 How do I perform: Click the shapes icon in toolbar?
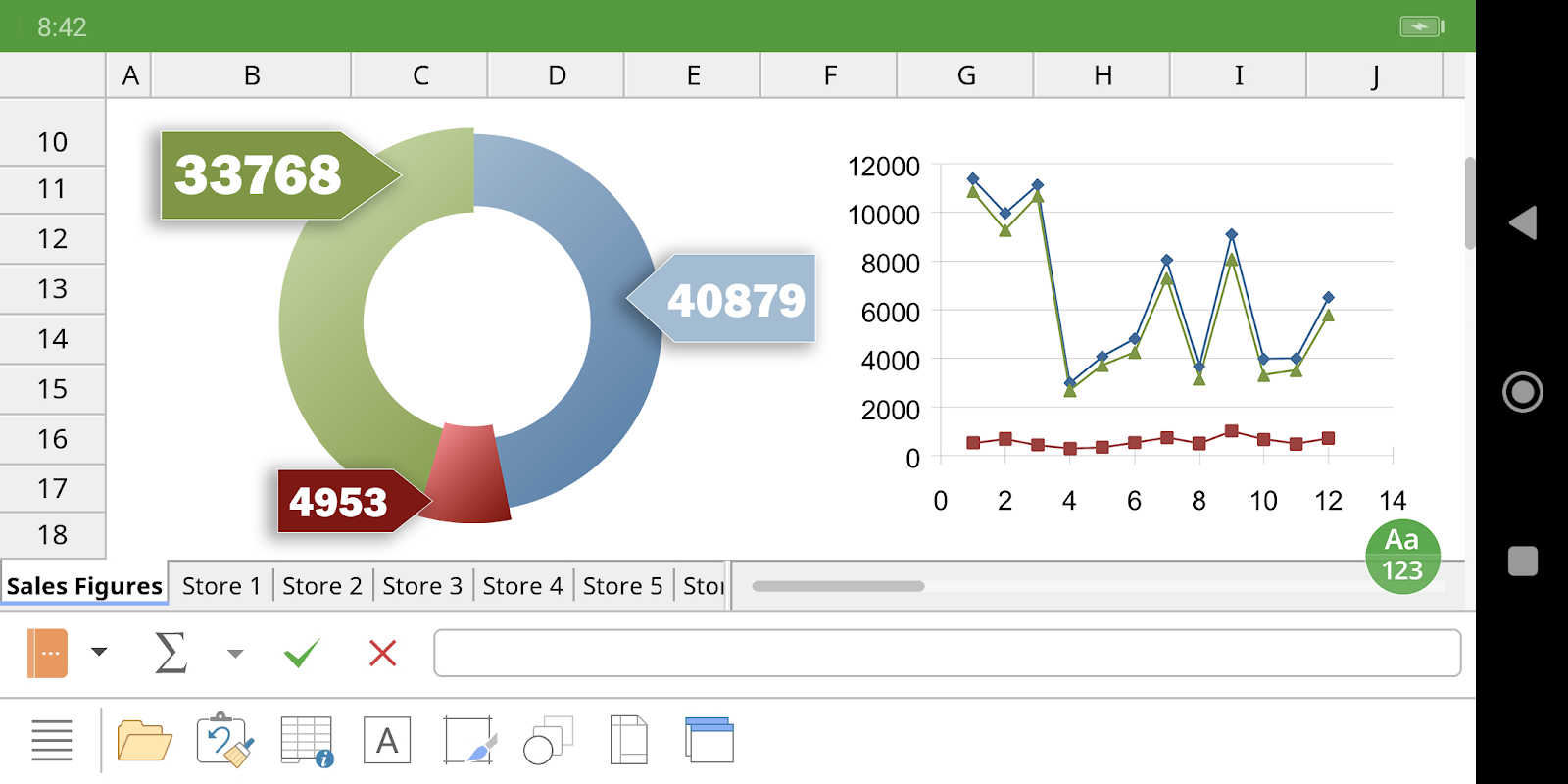pyautogui.click(x=549, y=741)
